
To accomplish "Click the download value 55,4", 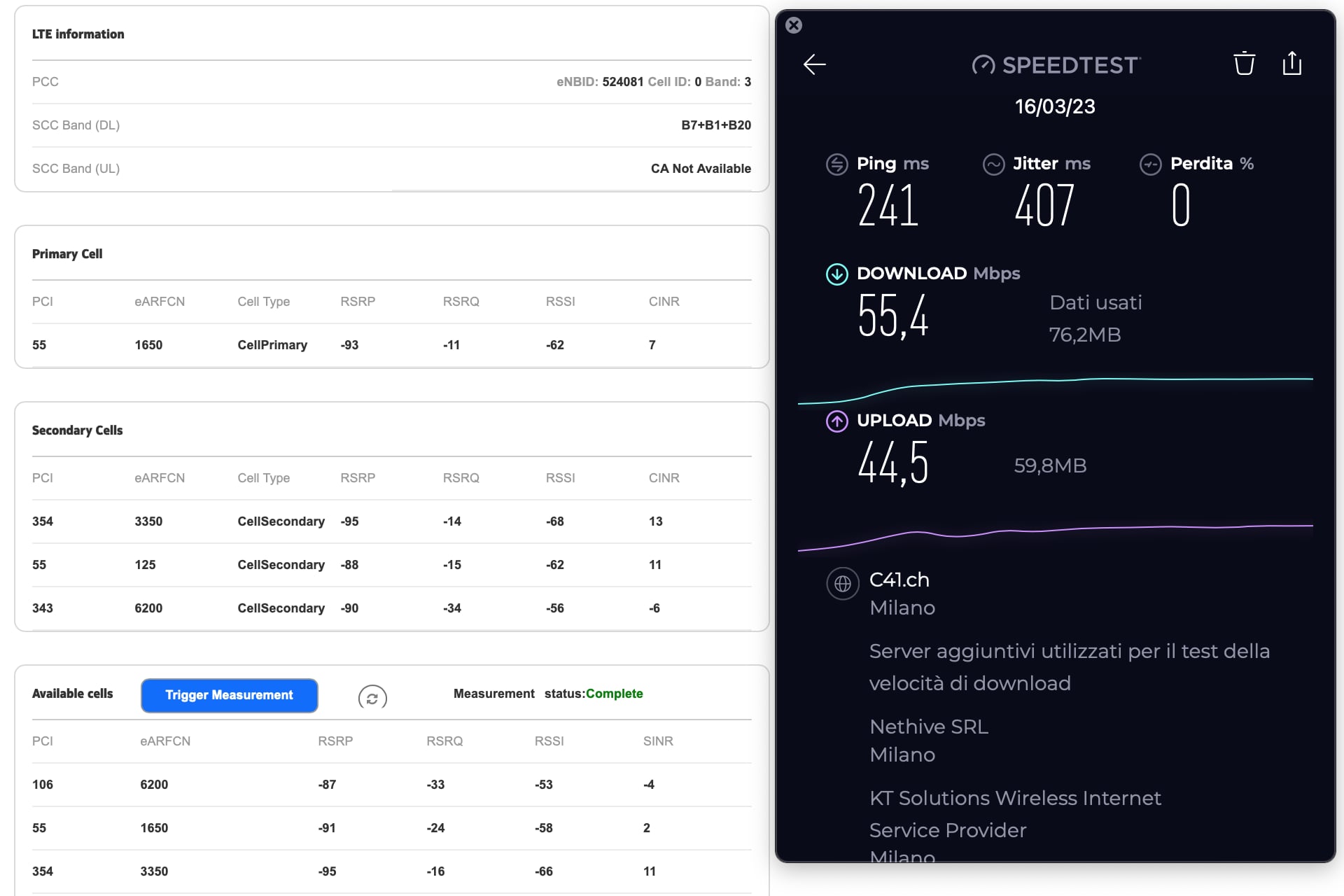I will click(x=893, y=316).
